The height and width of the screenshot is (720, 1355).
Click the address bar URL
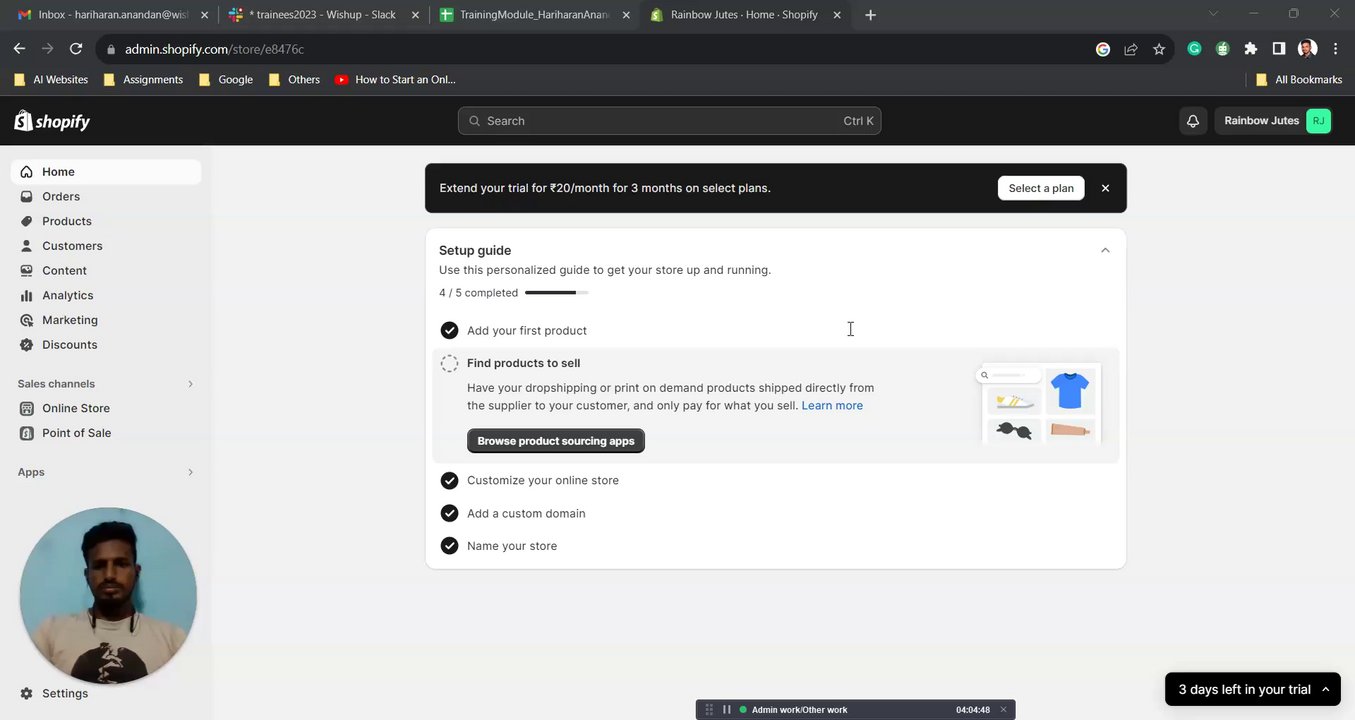click(x=214, y=49)
